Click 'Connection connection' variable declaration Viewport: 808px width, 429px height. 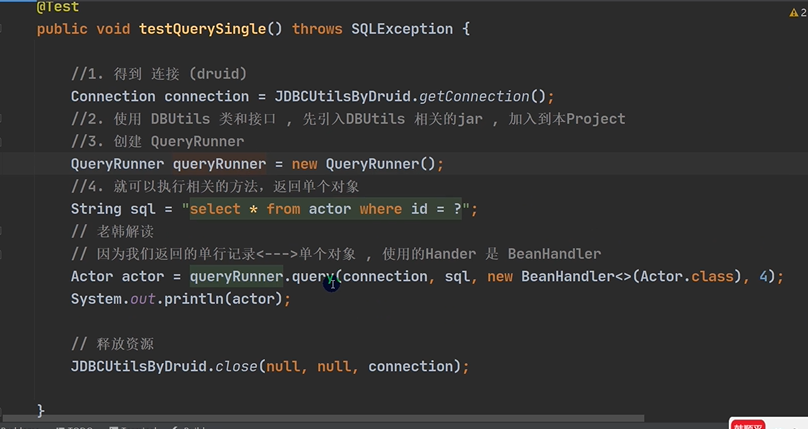[160, 96]
